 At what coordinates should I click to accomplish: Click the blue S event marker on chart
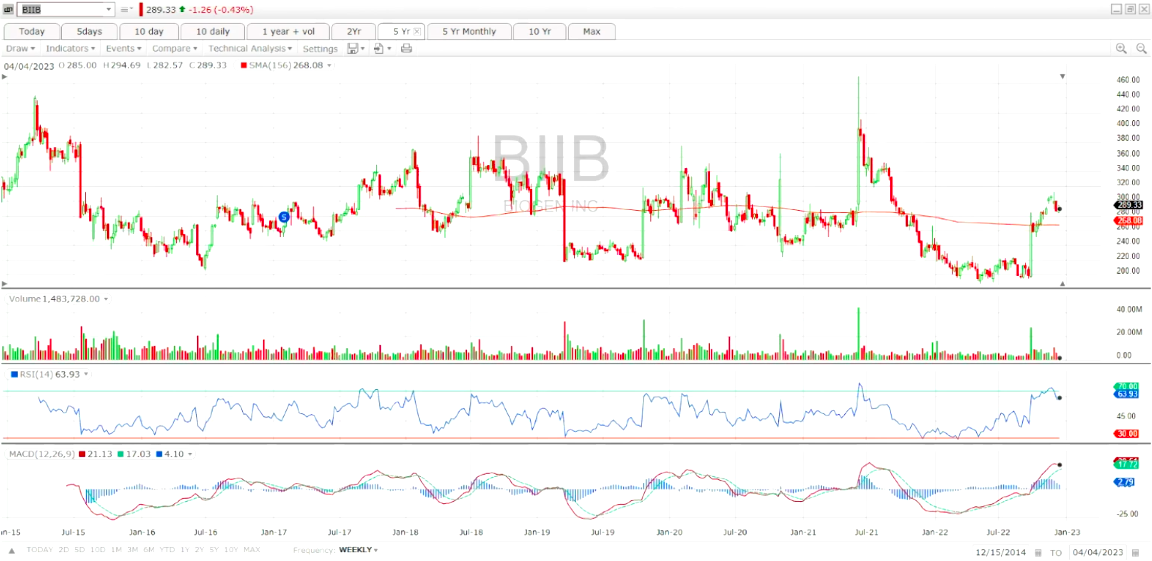click(x=284, y=217)
